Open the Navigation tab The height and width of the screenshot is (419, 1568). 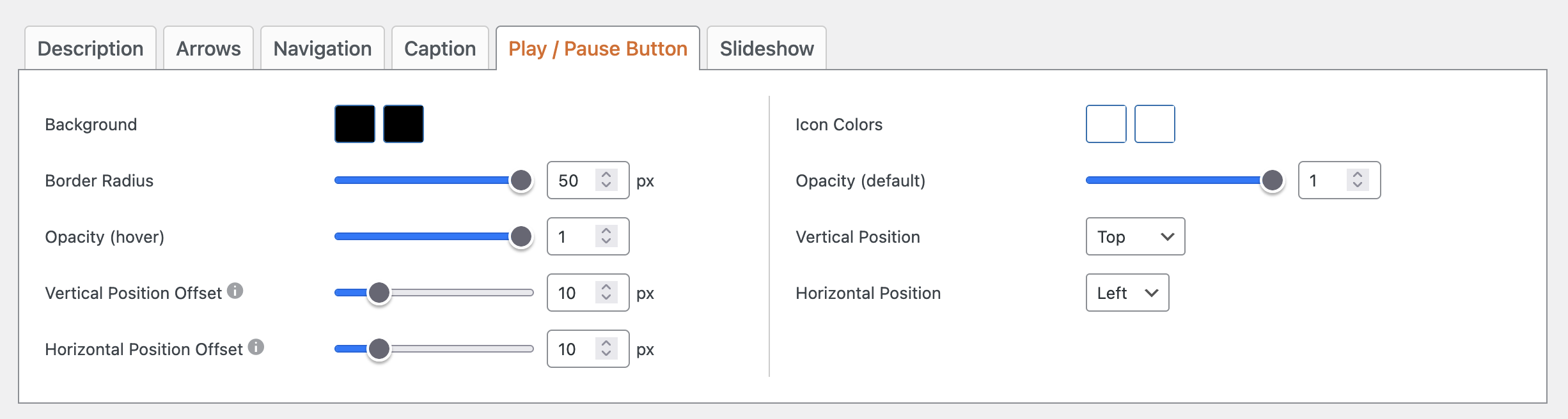click(x=322, y=49)
